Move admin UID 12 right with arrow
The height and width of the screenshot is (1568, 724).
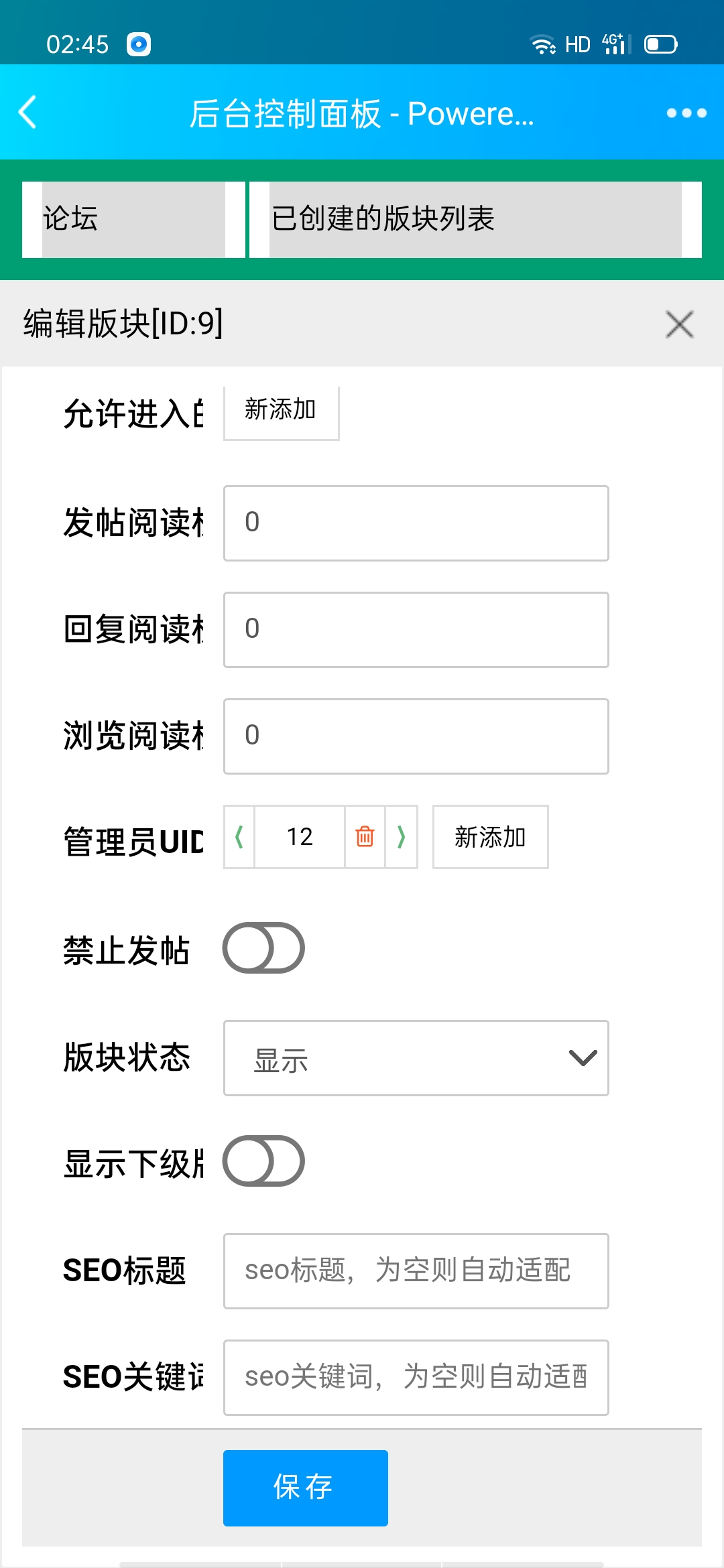click(402, 837)
